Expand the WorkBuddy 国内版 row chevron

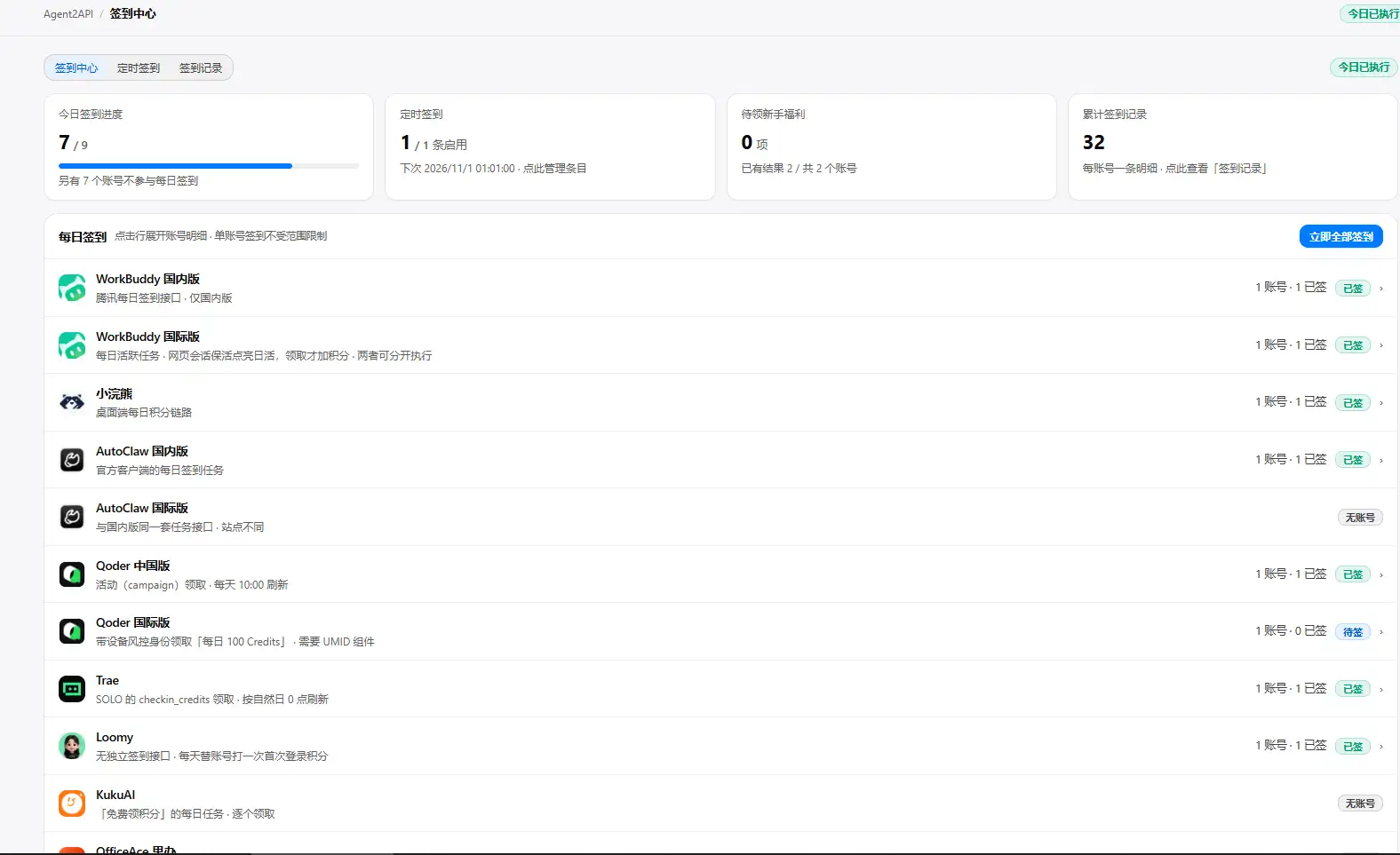[1381, 288]
